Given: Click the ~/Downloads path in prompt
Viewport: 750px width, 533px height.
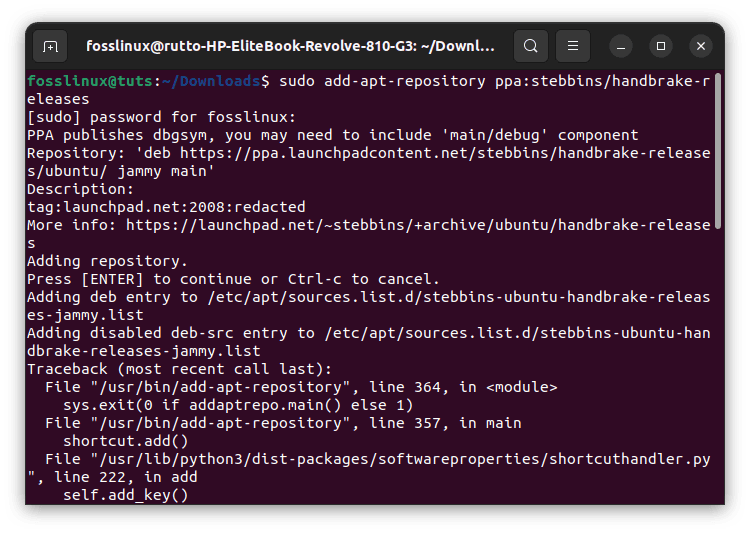Looking at the screenshot, I should tap(211, 81).
